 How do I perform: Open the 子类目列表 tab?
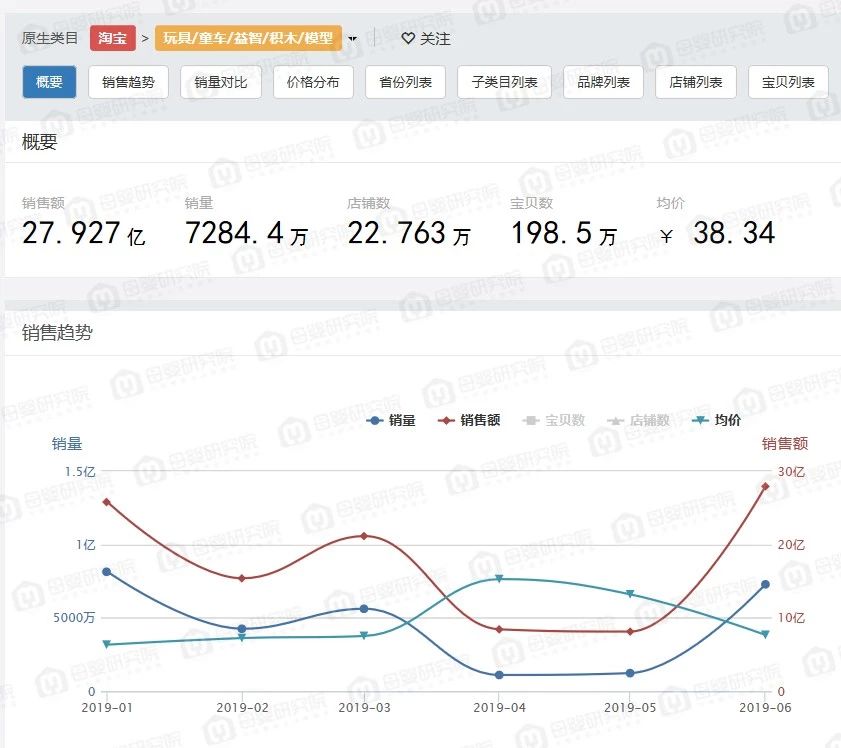click(x=504, y=82)
